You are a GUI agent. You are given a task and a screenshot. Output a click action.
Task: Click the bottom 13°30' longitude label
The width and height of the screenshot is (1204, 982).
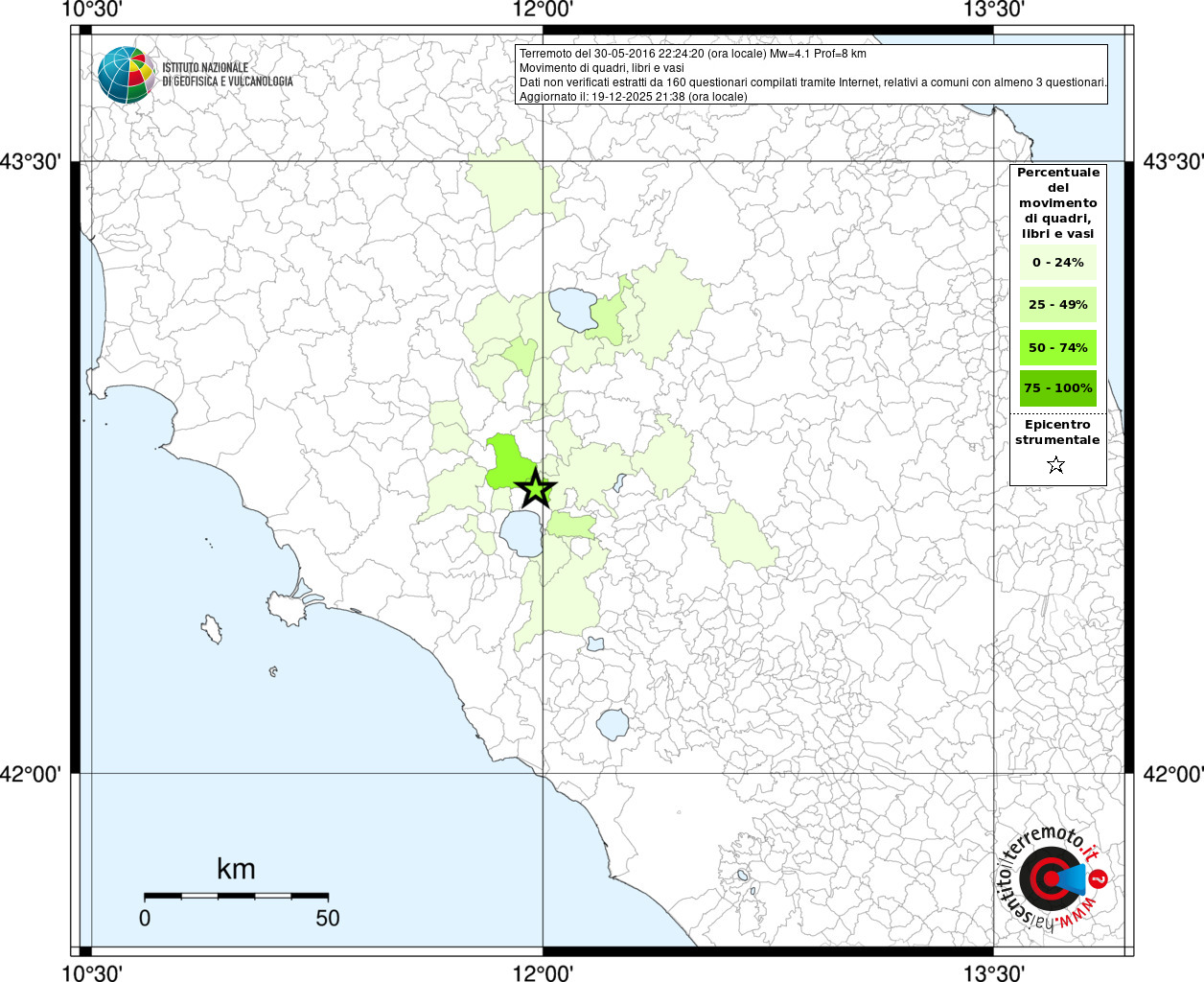point(994,973)
